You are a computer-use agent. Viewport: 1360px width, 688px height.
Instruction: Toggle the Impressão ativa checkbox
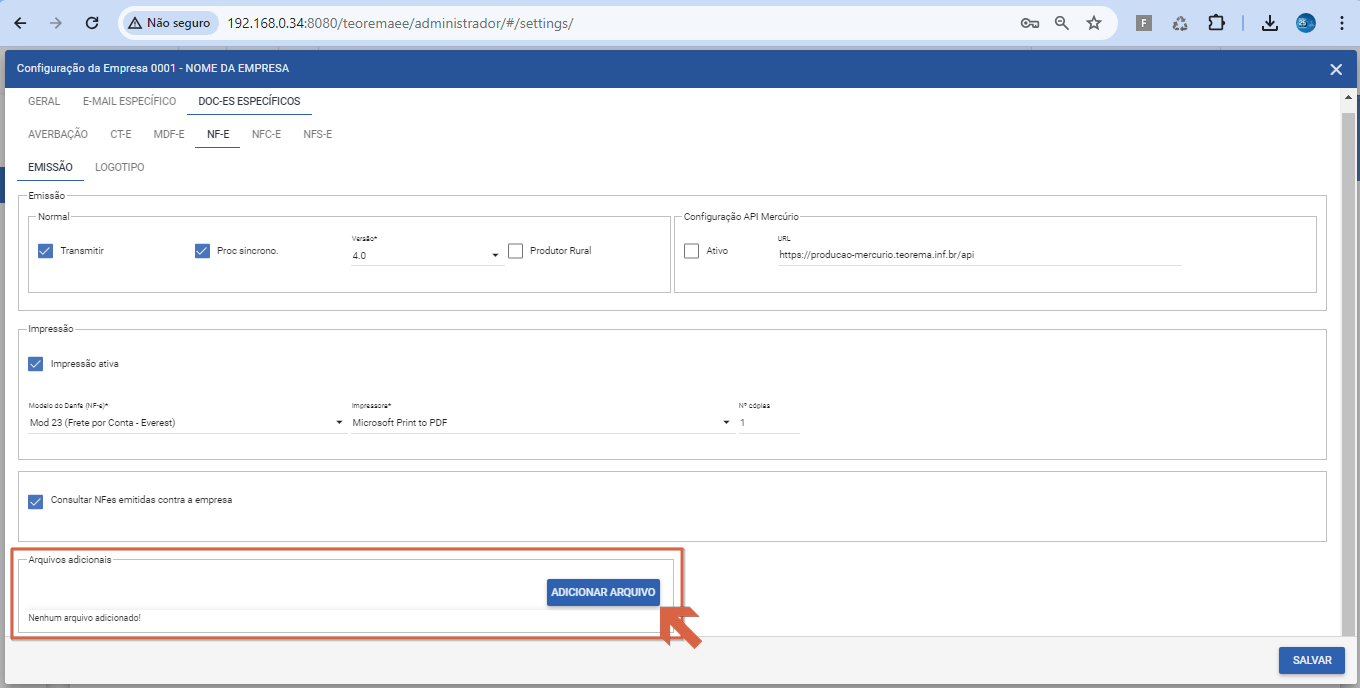click(36, 364)
